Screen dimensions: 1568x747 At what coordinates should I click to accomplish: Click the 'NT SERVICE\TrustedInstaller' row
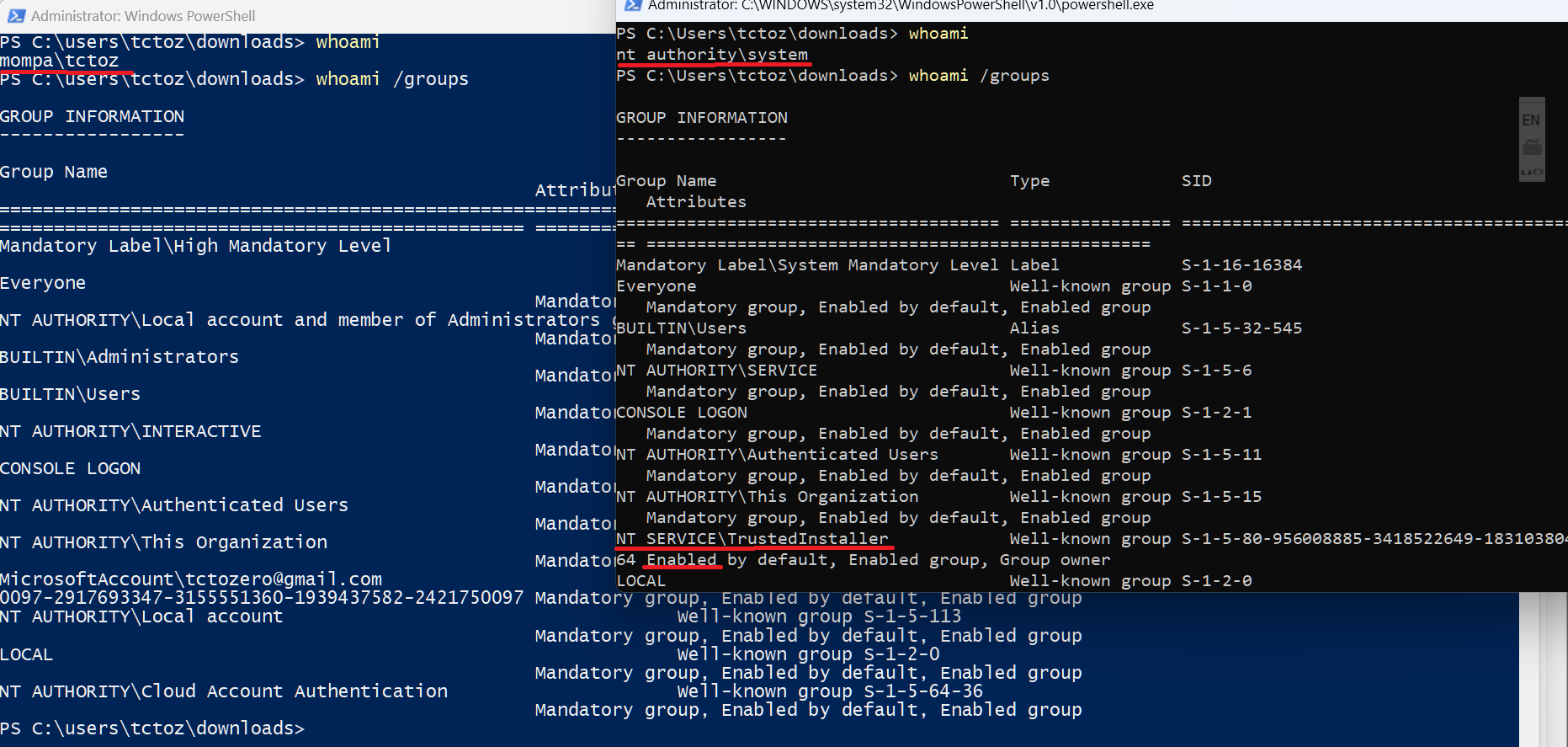click(x=752, y=539)
